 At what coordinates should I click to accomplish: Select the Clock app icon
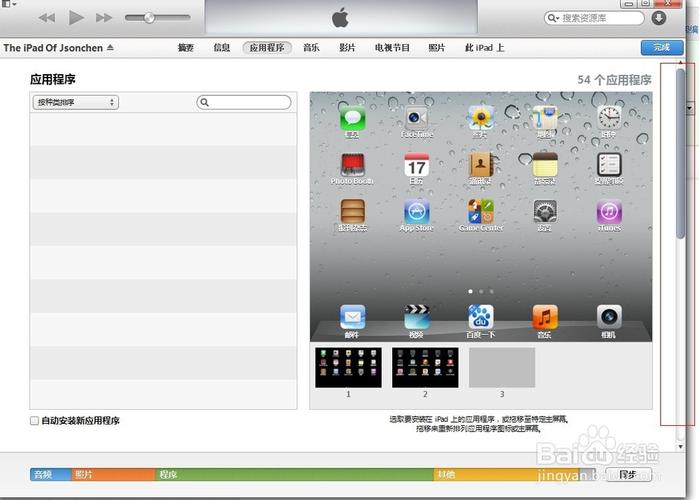click(x=609, y=119)
